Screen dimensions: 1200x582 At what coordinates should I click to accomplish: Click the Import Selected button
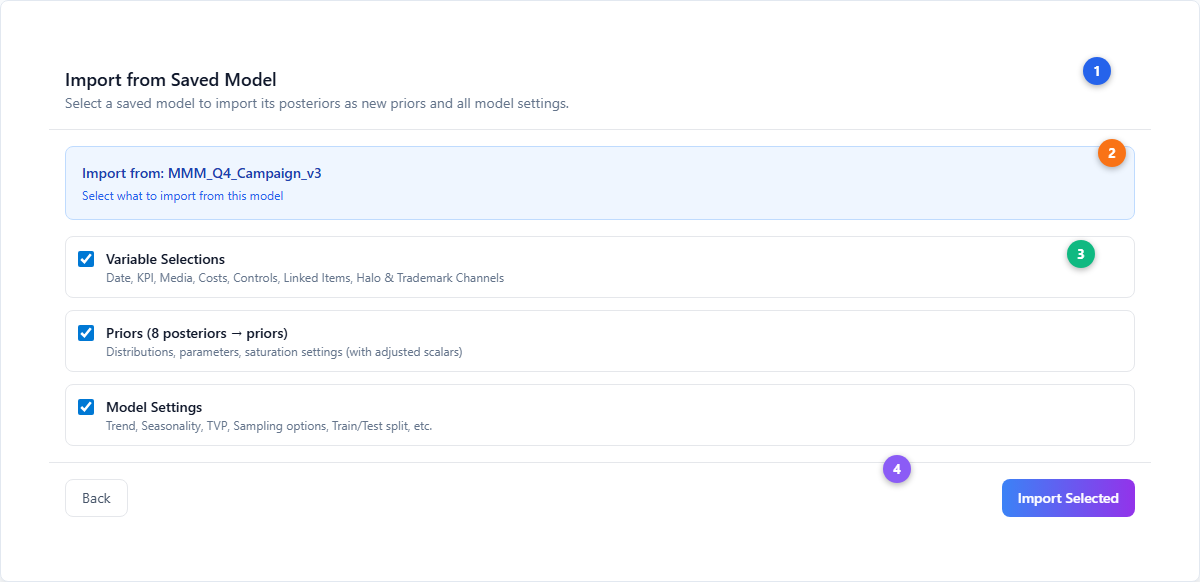[x=1068, y=498]
